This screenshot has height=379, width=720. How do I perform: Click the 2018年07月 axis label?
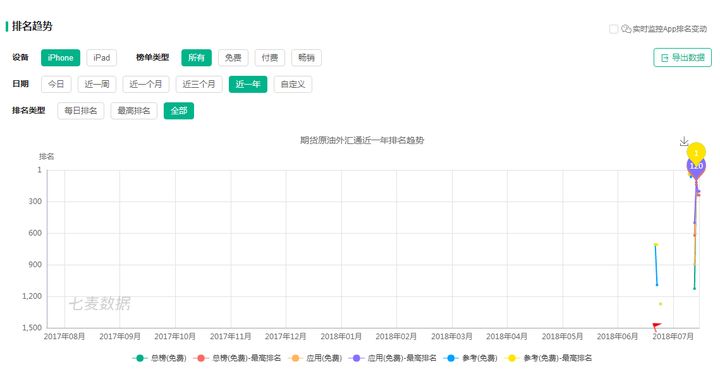coord(673,336)
